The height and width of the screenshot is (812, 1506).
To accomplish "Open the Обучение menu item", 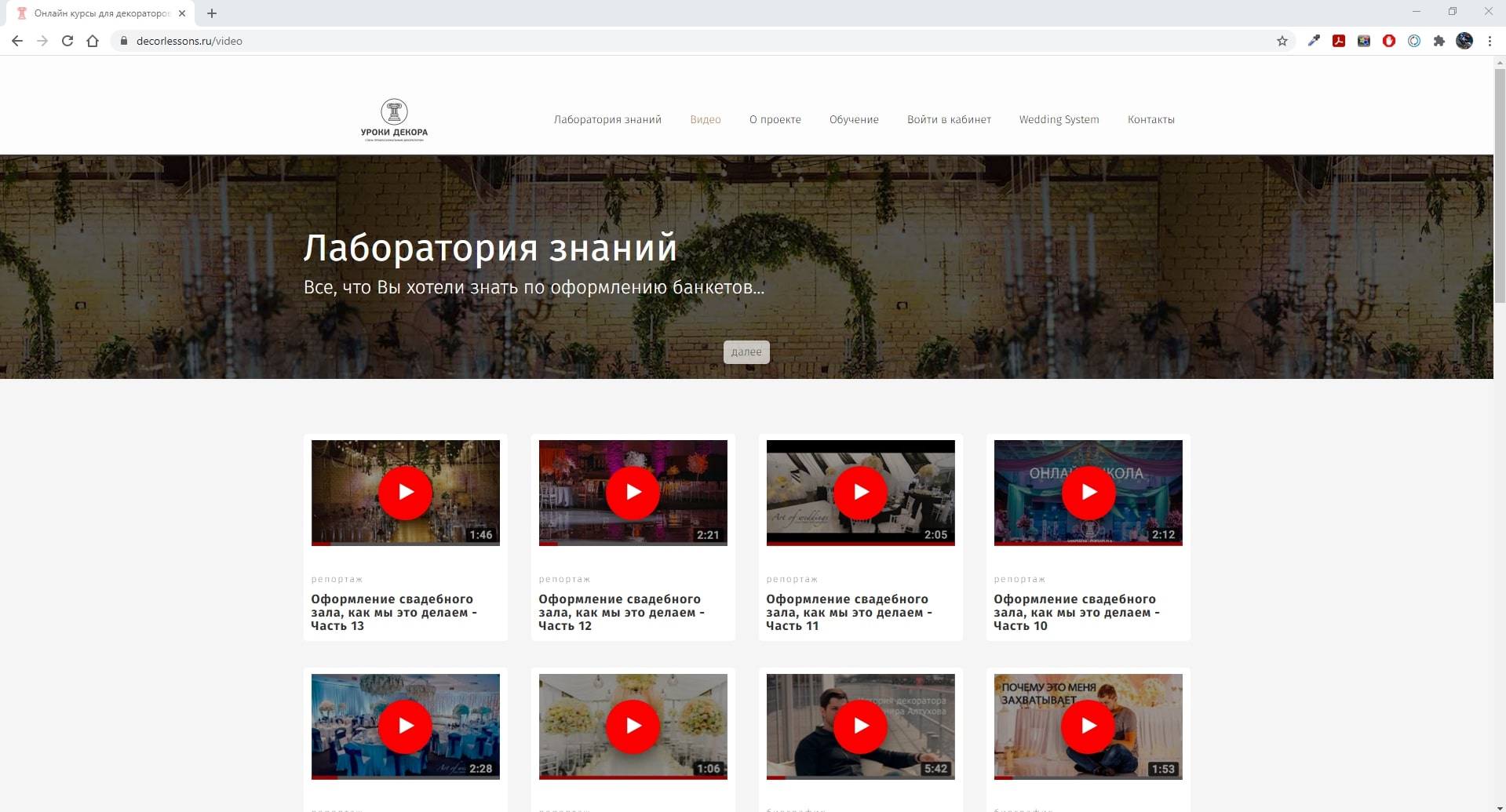I will tap(854, 119).
